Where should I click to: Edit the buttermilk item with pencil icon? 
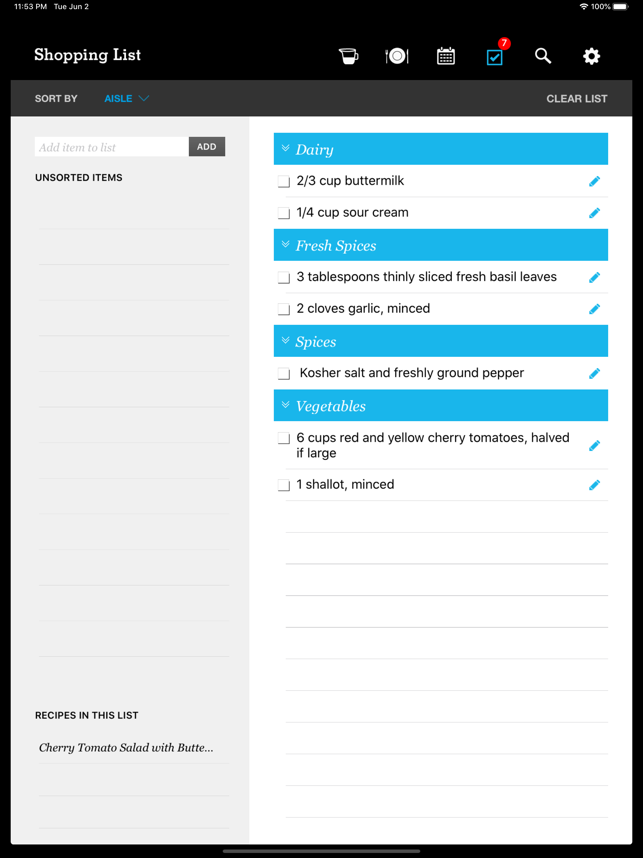(x=594, y=181)
